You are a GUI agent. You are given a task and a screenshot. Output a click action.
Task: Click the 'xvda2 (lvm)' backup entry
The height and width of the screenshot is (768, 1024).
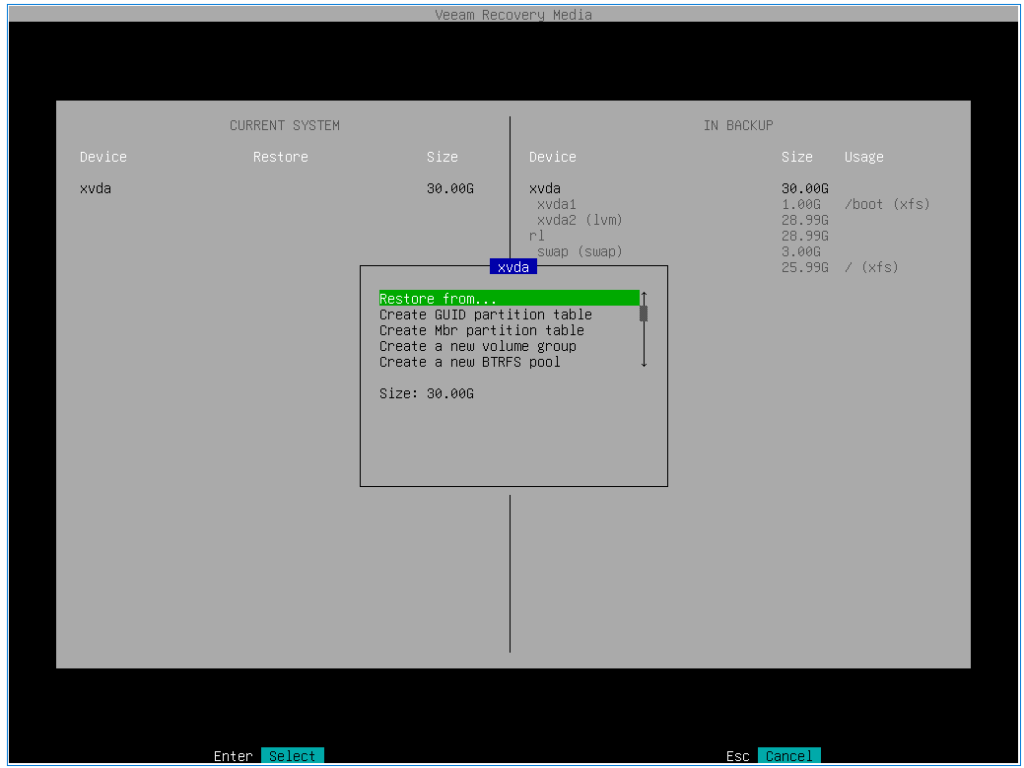click(580, 220)
